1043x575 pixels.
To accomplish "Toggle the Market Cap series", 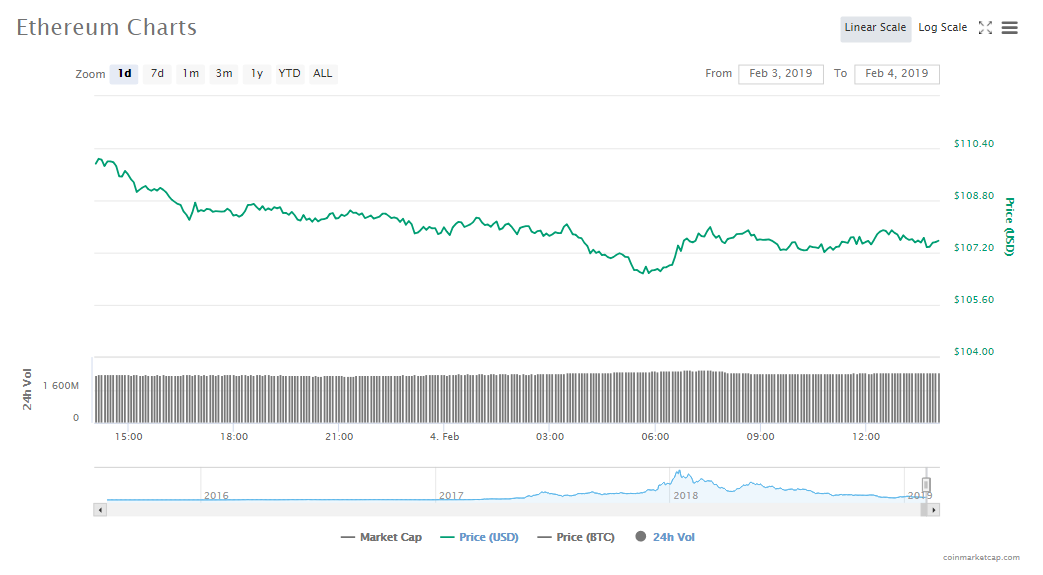I will (381, 537).
